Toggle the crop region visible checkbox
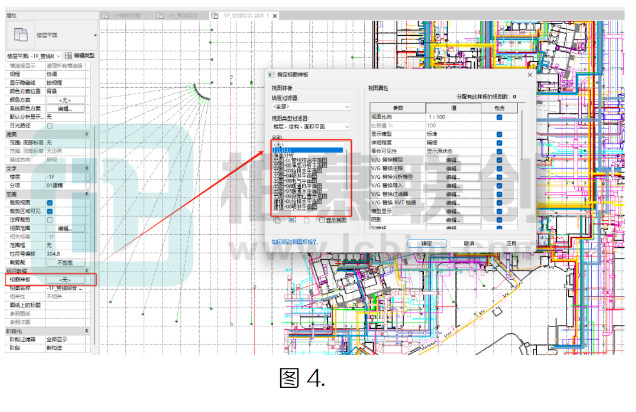 [x=50, y=211]
